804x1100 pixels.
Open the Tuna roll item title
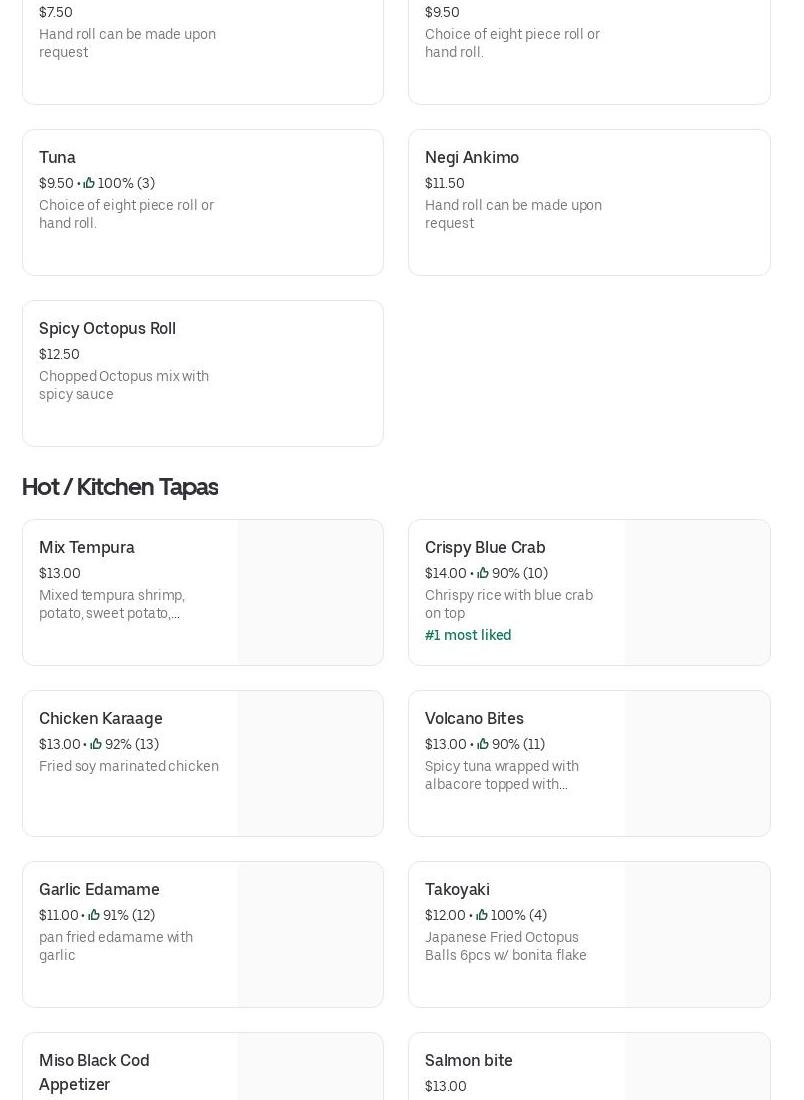(57, 158)
